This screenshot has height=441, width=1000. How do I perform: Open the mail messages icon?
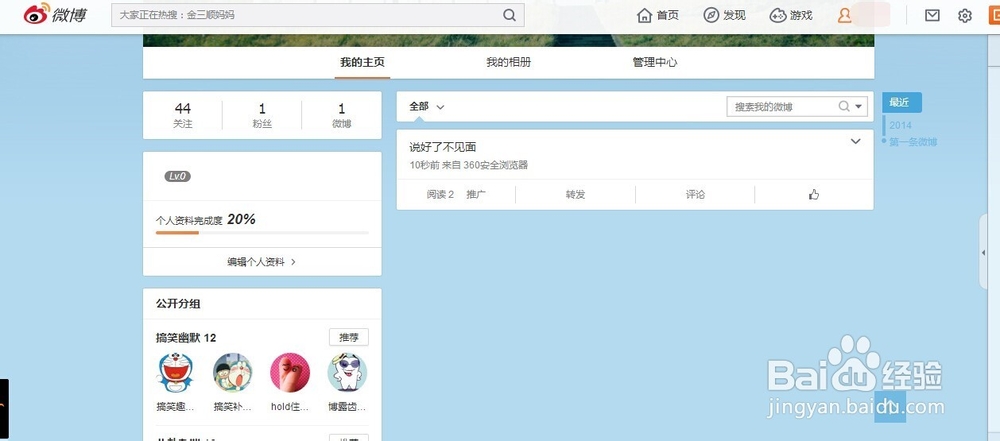932,15
